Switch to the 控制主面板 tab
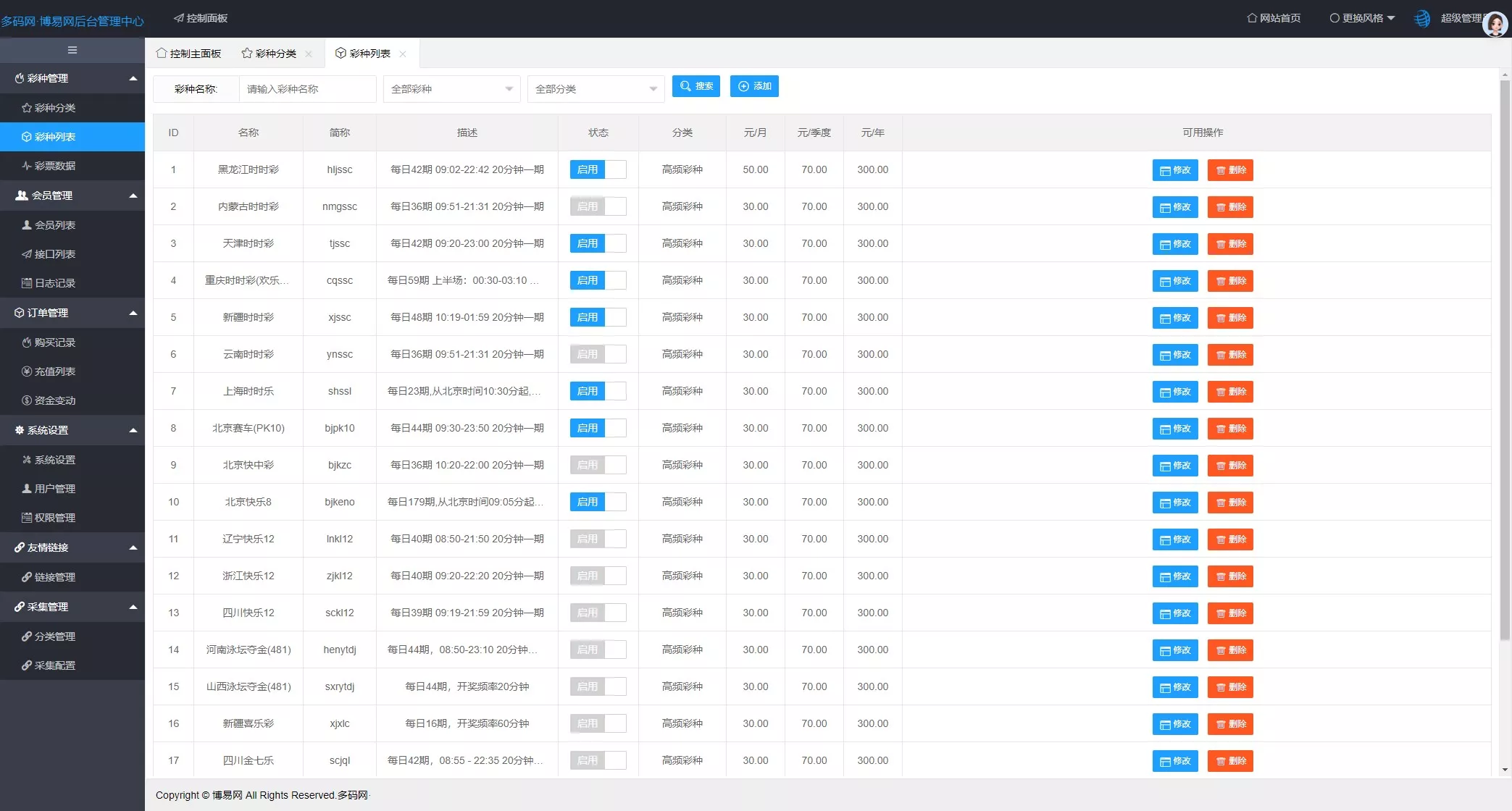Image resolution: width=1512 pixels, height=811 pixels. [x=188, y=54]
